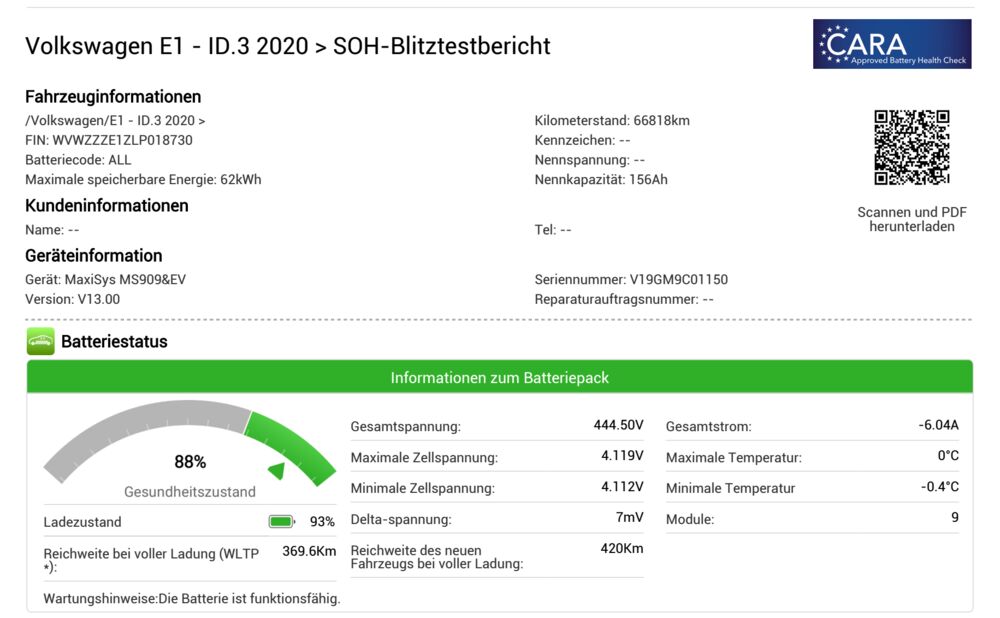Select the Kilometerstand 66818km entry

[x=612, y=120]
